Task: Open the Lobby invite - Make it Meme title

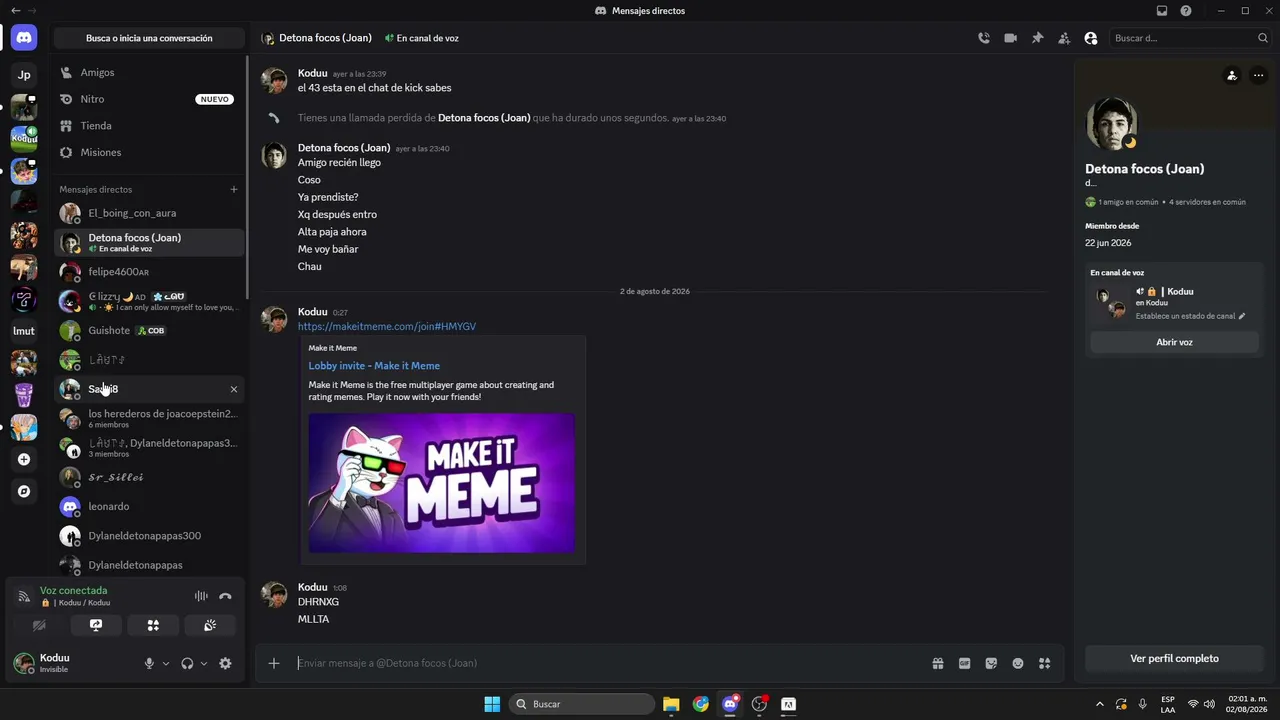Action: 374,366
